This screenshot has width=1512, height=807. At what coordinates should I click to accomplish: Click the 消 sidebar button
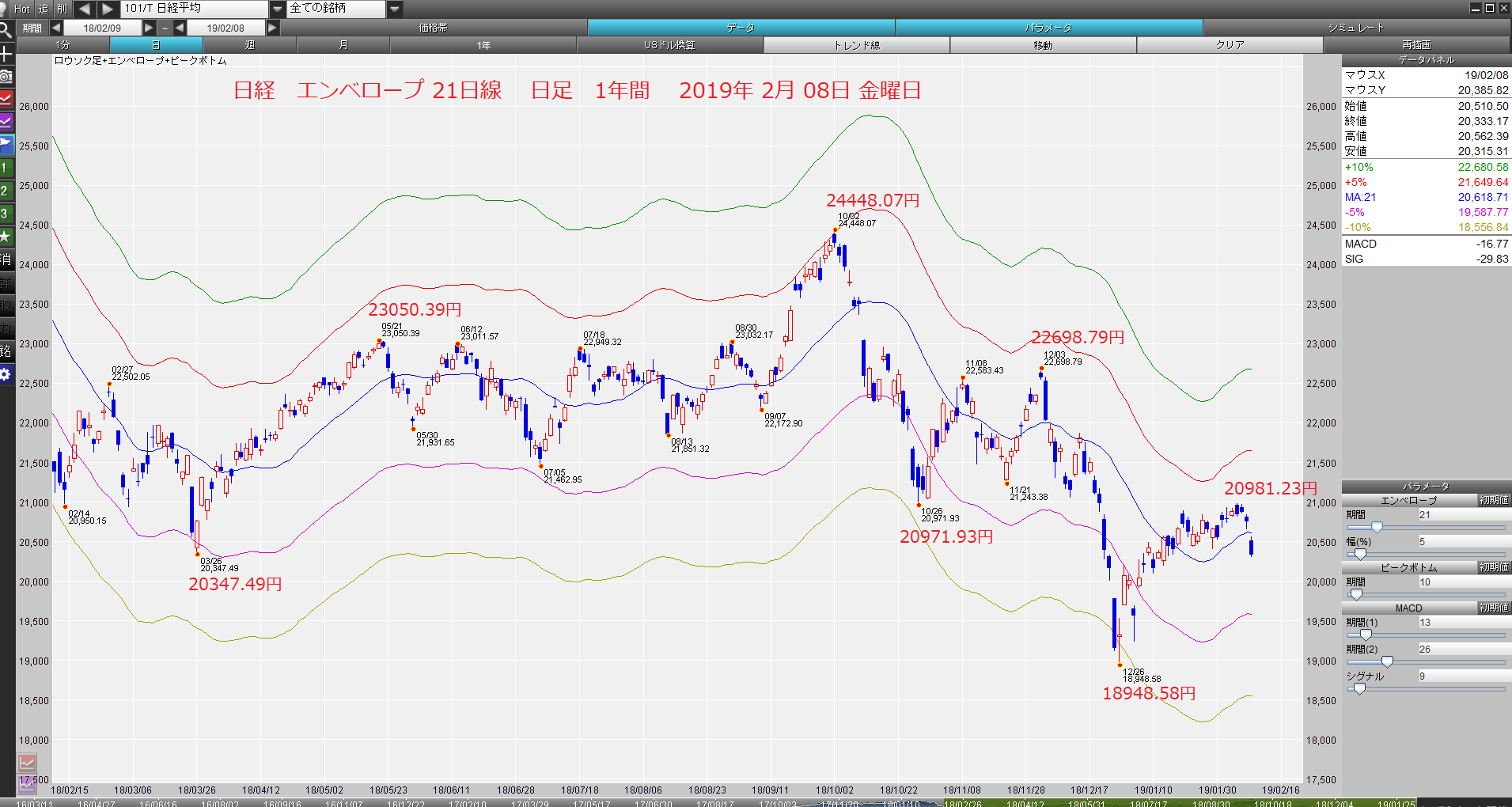pos(6,260)
